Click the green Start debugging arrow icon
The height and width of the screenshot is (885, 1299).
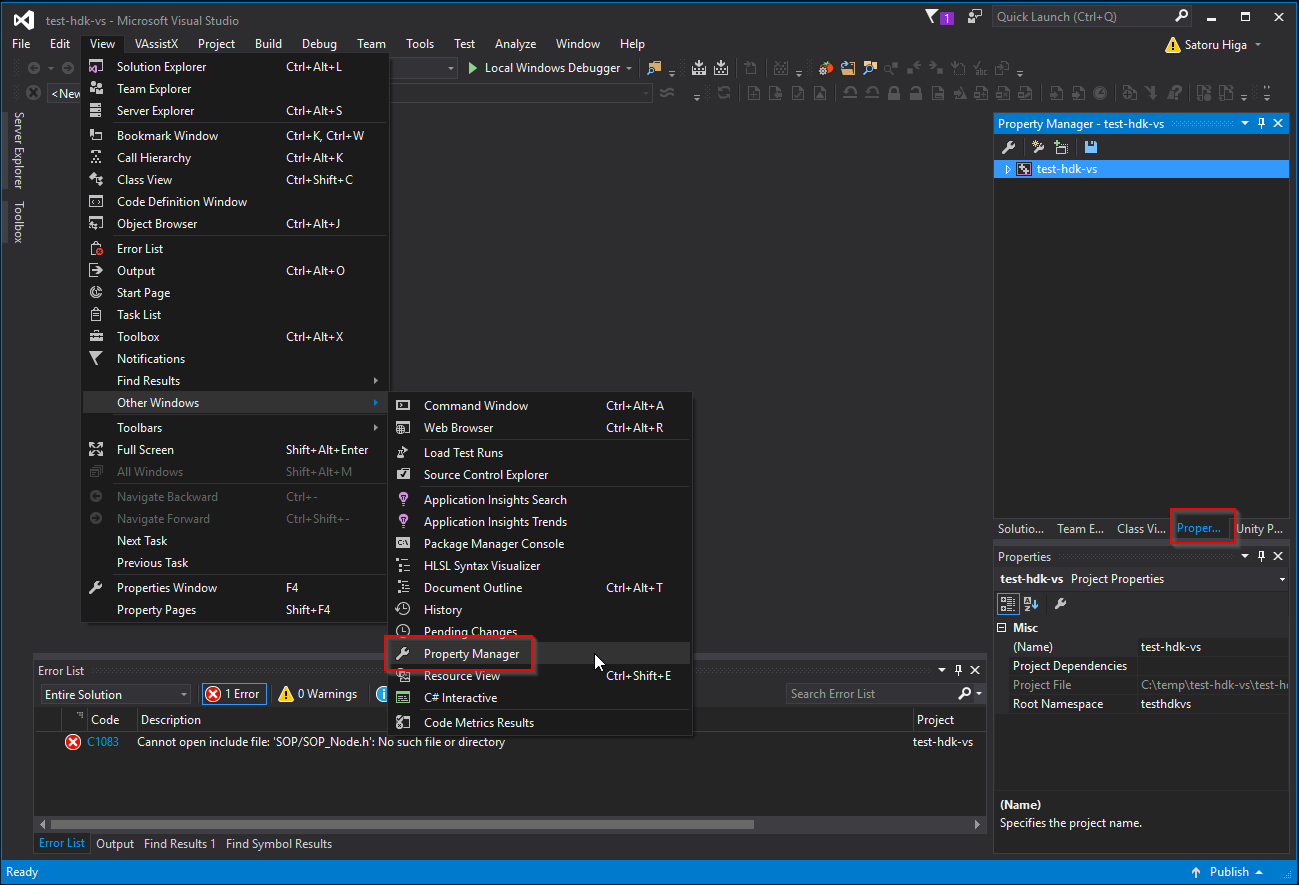click(x=474, y=68)
